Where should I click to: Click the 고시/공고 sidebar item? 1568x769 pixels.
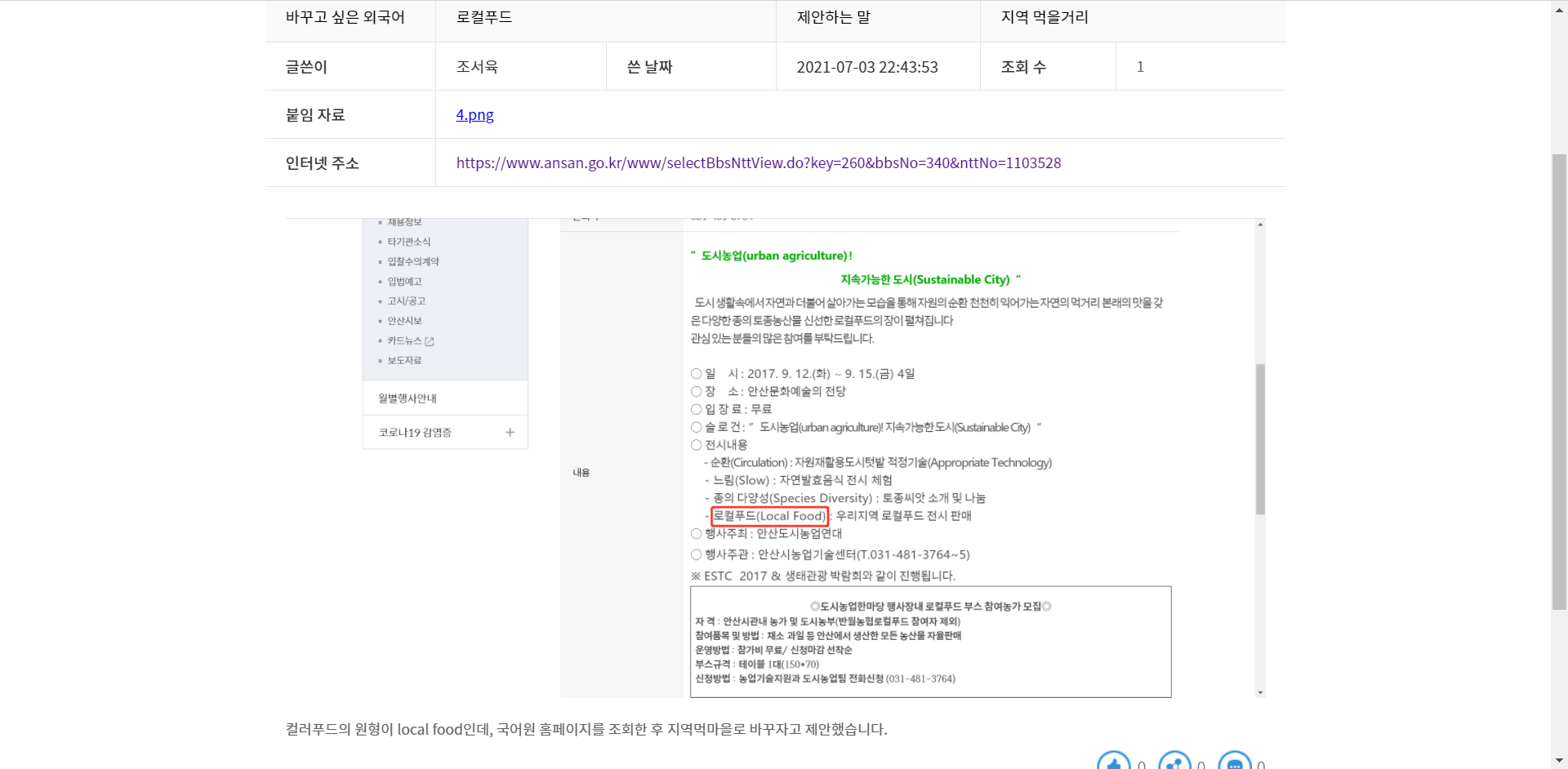point(406,301)
